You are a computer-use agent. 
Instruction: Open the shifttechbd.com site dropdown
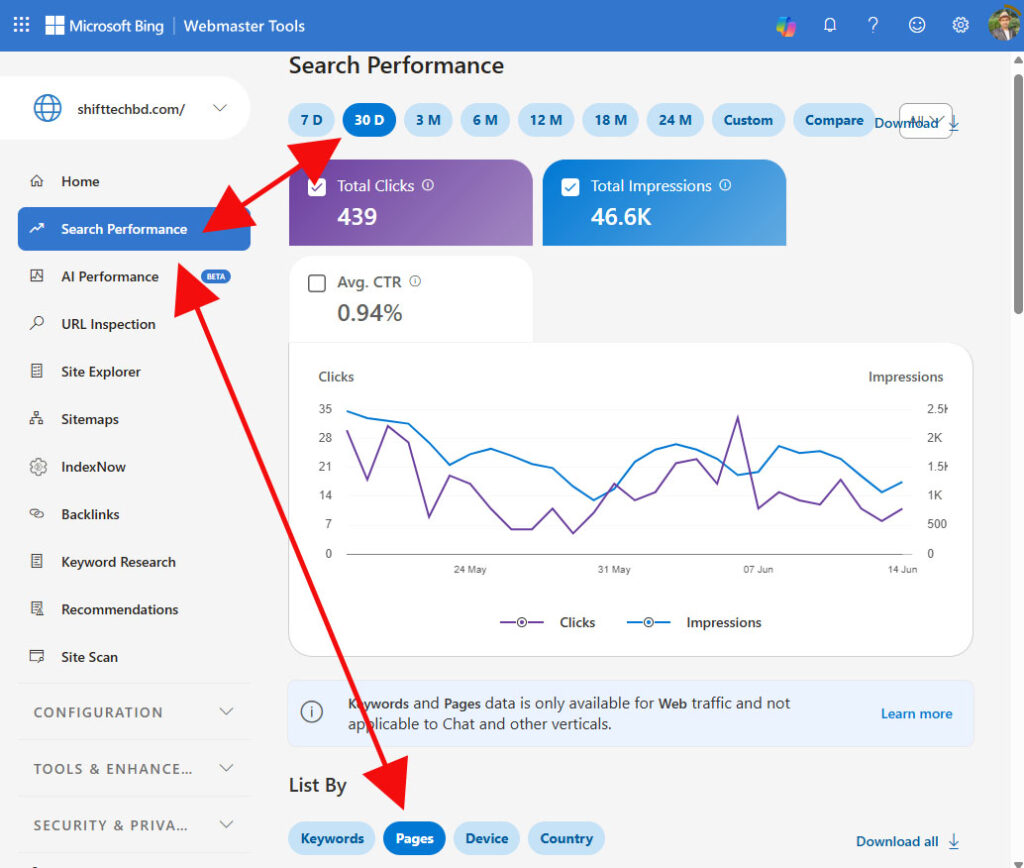click(x=220, y=108)
